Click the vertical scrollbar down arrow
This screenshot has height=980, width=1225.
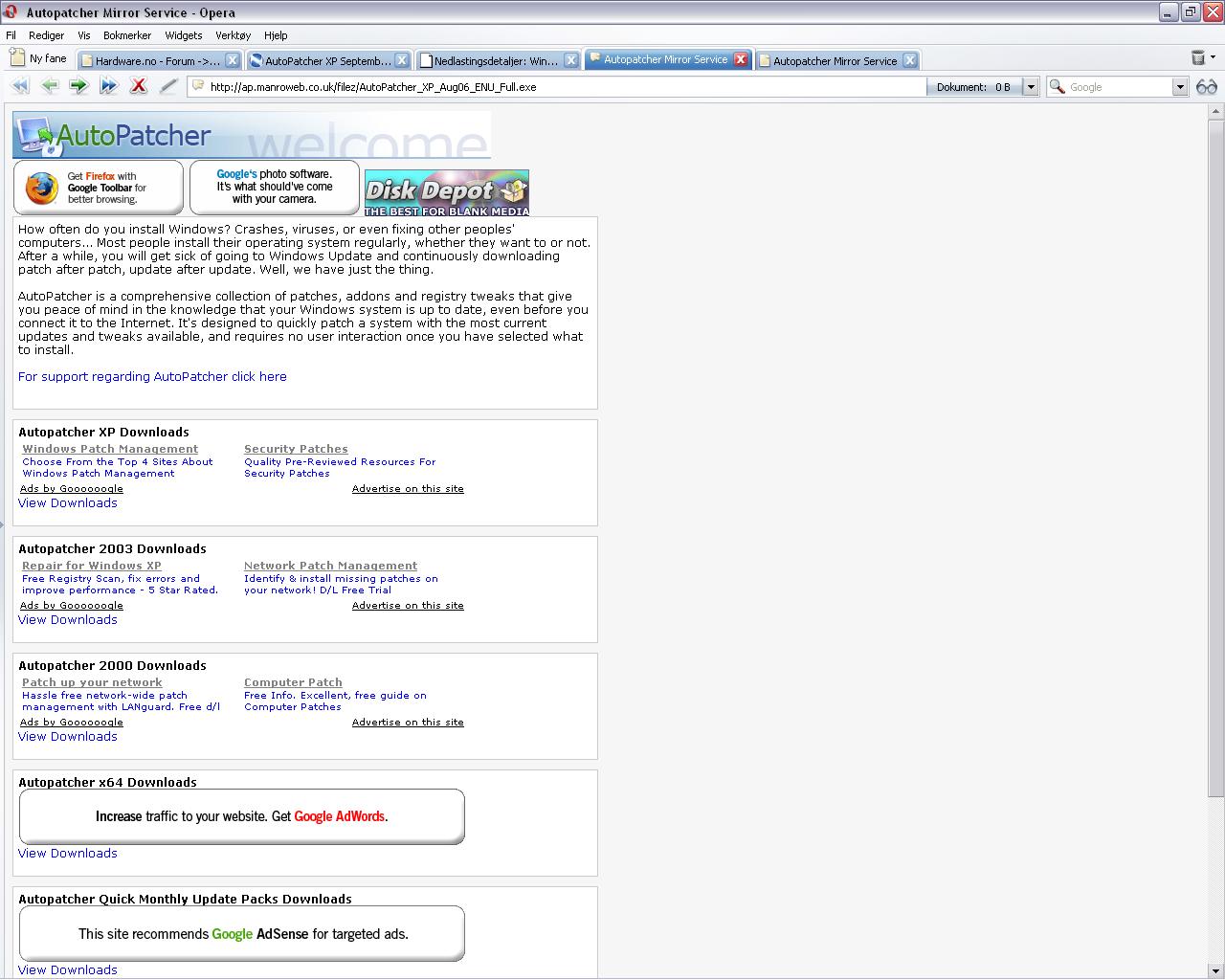click(x=1215, y=970)
